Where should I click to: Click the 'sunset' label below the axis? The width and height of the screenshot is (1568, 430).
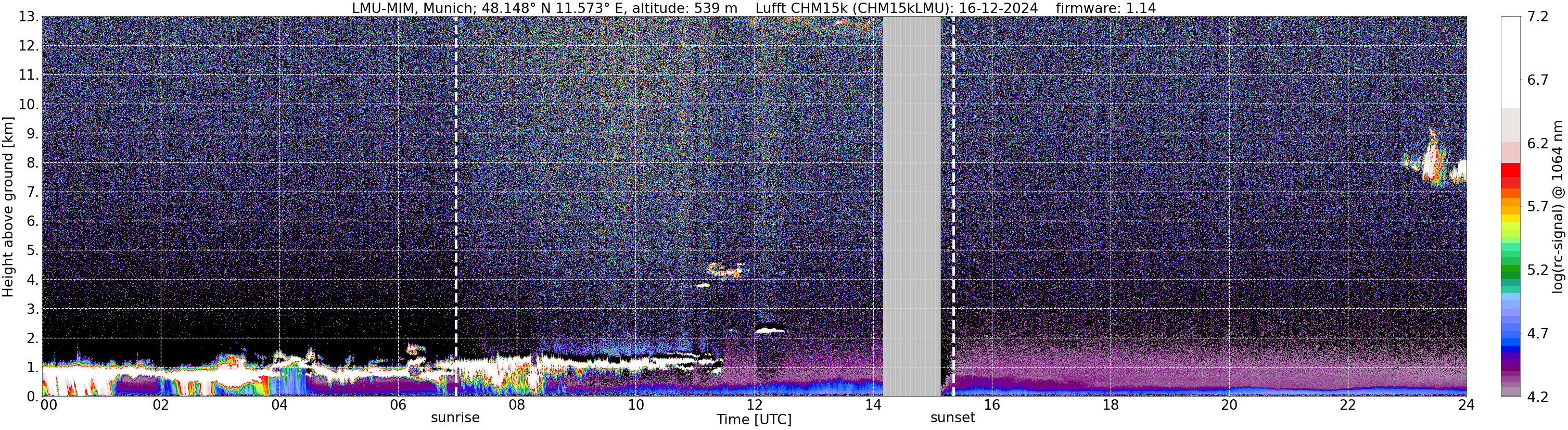(952, 418)
